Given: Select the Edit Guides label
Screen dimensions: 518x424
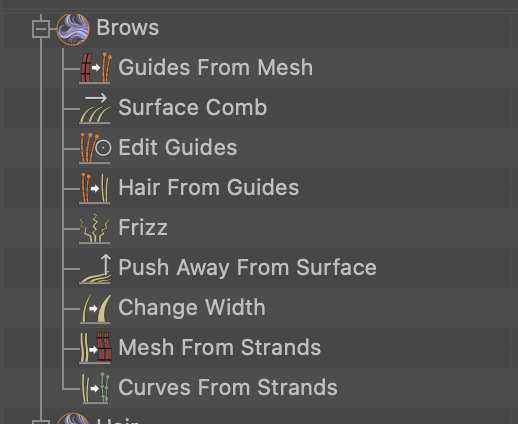Looking at the screenshot, I should coord(178,147).
